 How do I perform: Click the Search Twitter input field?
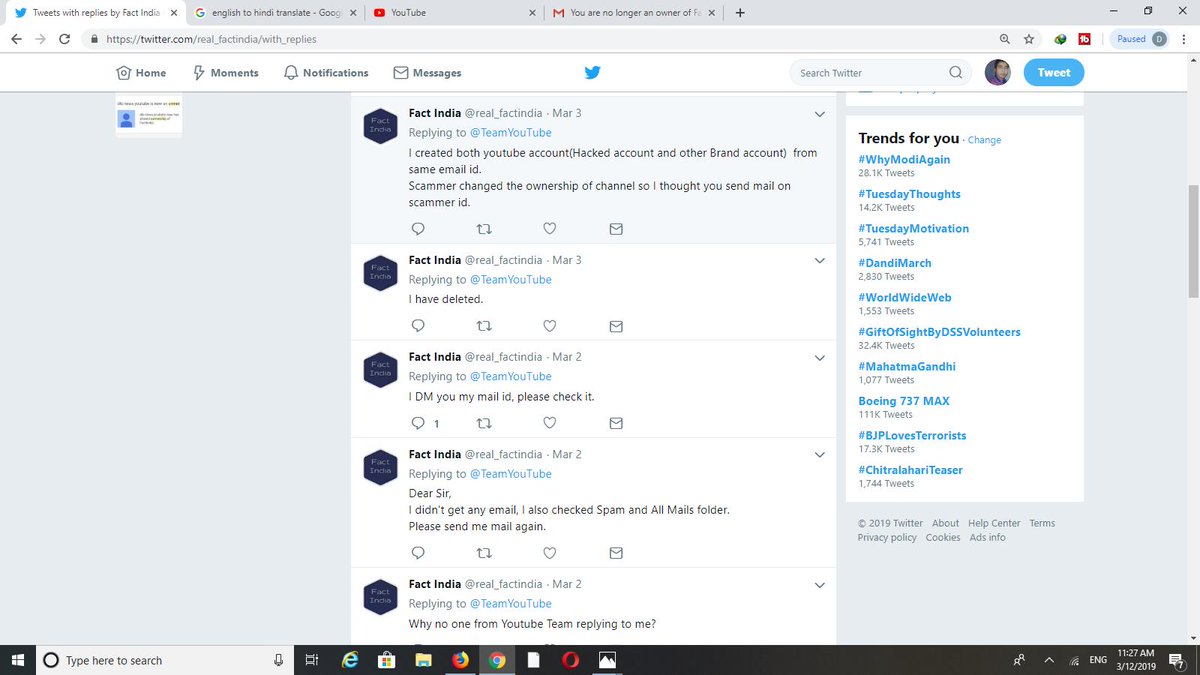(x=880, y=72)
